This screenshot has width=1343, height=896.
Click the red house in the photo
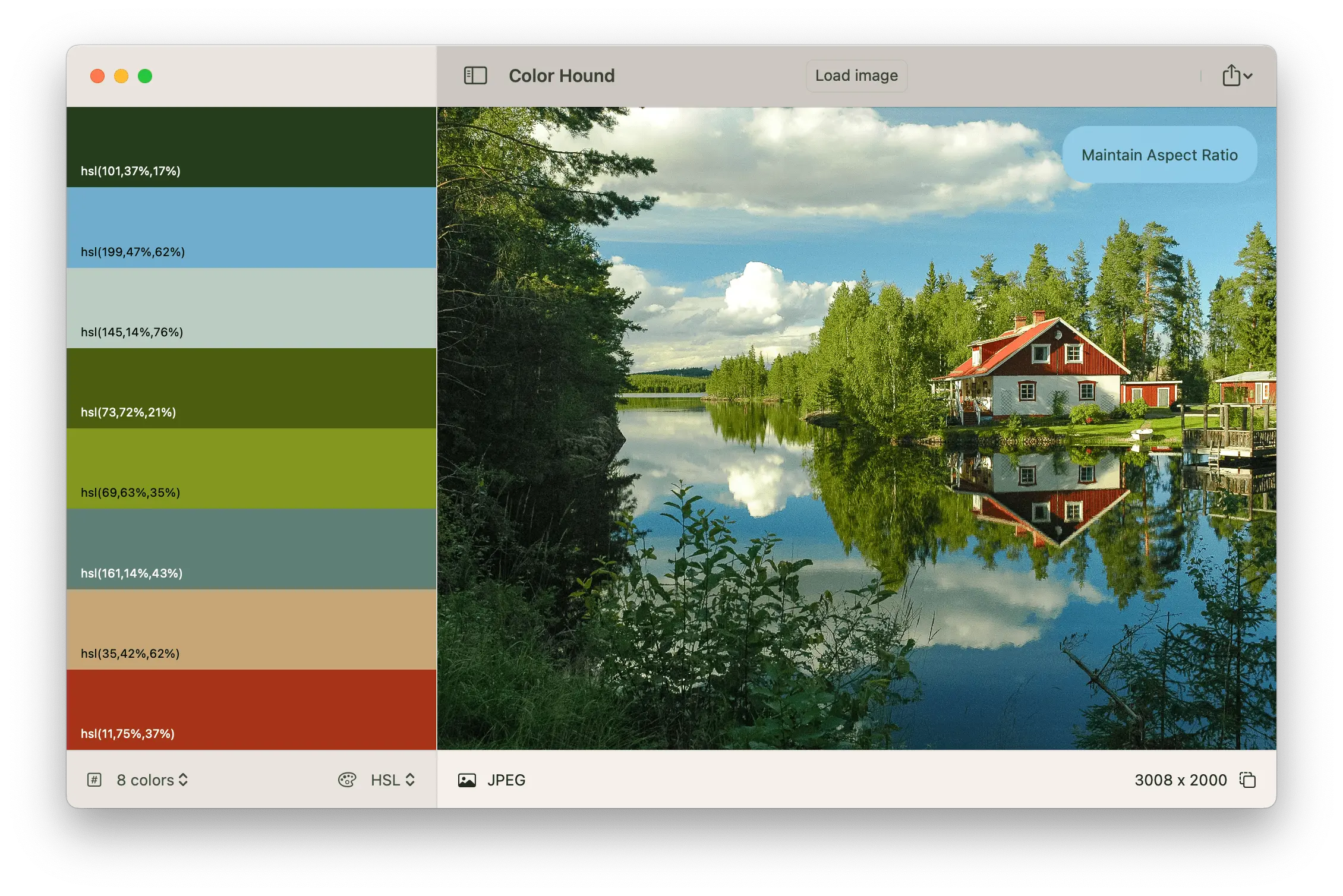[1046, 368]
